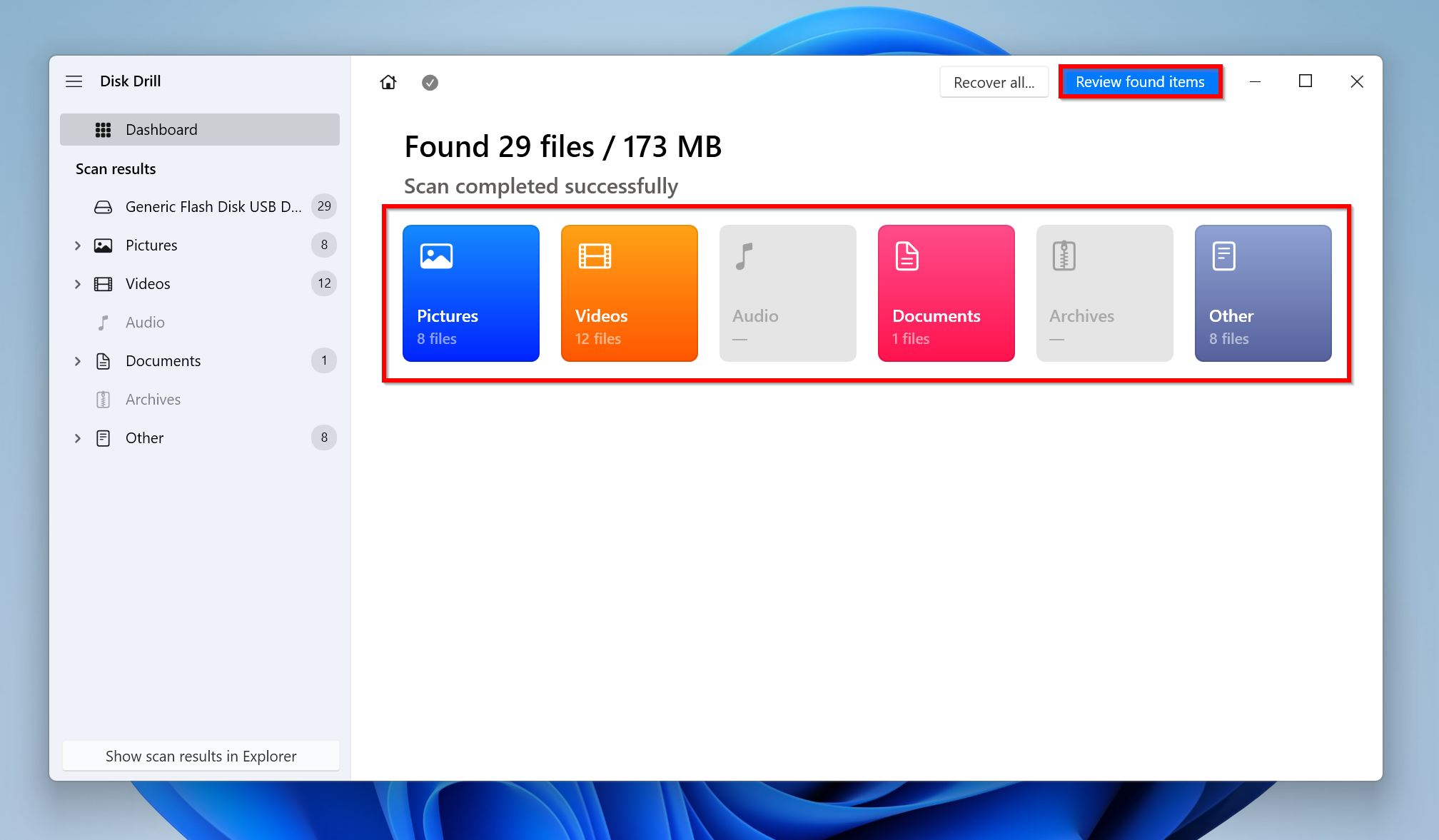Click the Dashboard home icon
This screenshot has width=1439, height=840.
(x=388, y=81)
